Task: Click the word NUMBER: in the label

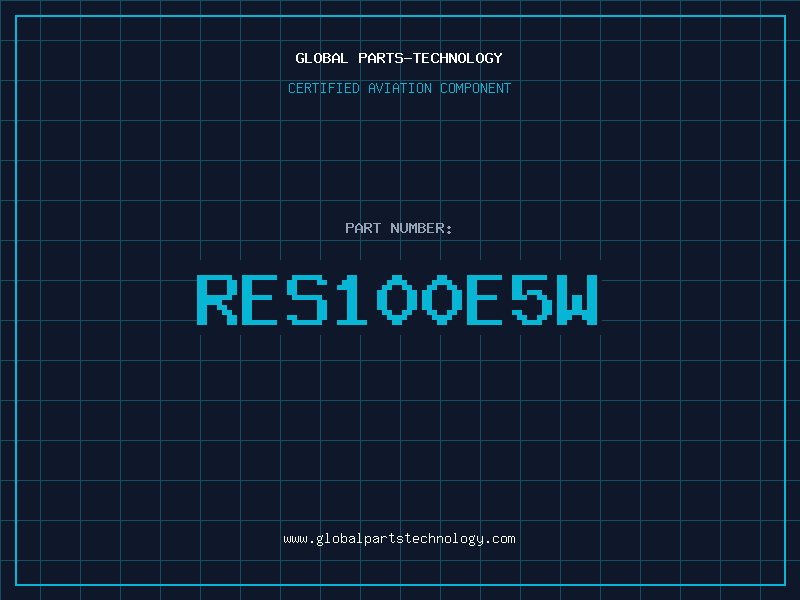Action: pyautogui.click(x=421, y=228)
